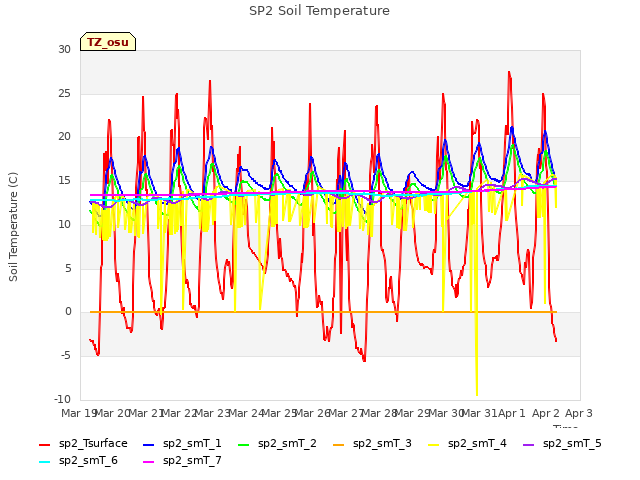Screen dimensions: 640x480
Task: Click the -10 y-axis tick label
Action: tap(62, 399)
